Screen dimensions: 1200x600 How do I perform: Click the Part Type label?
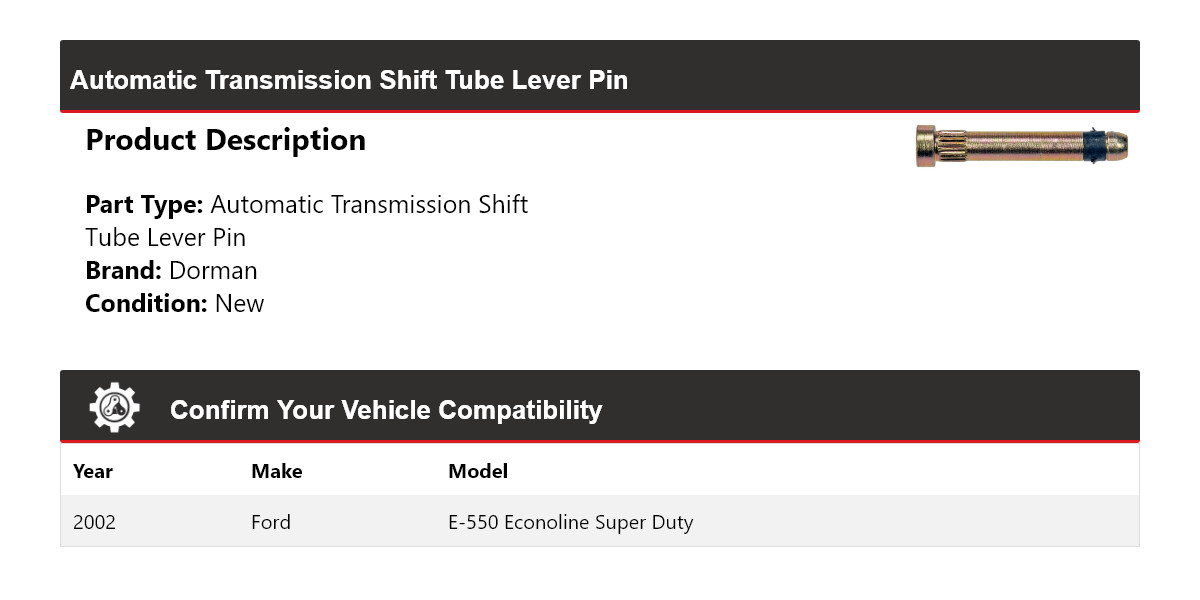tap(145, 205)
